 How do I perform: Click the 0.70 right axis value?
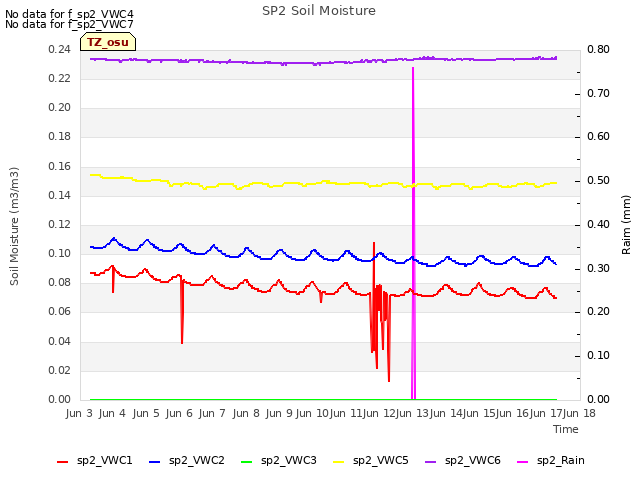click(598, 93)
